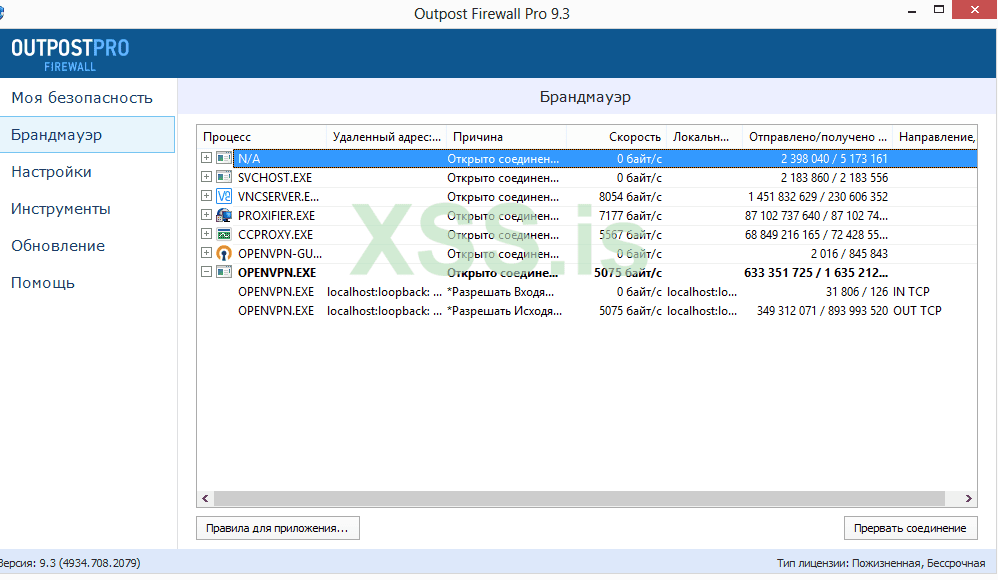
Task: Expand the PROXIFIER.EXE connections
Action: point(206,215)
